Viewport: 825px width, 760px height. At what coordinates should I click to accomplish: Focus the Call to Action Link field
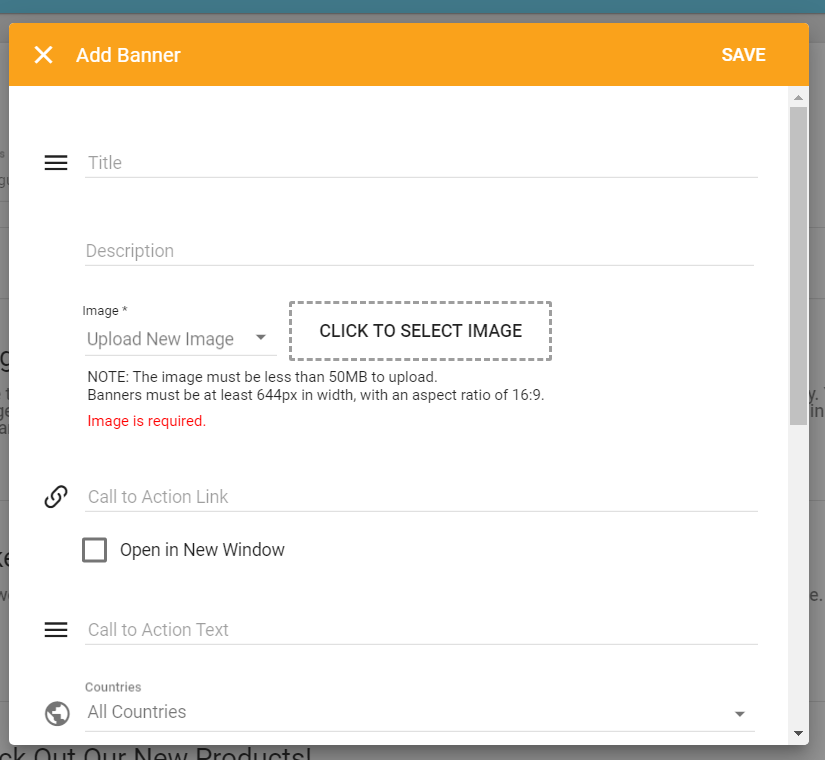[x=420, y=497]
